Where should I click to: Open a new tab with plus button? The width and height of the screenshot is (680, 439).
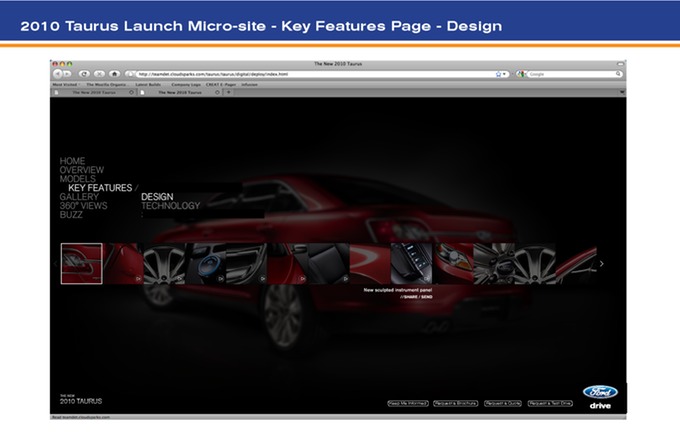point(229,92)
